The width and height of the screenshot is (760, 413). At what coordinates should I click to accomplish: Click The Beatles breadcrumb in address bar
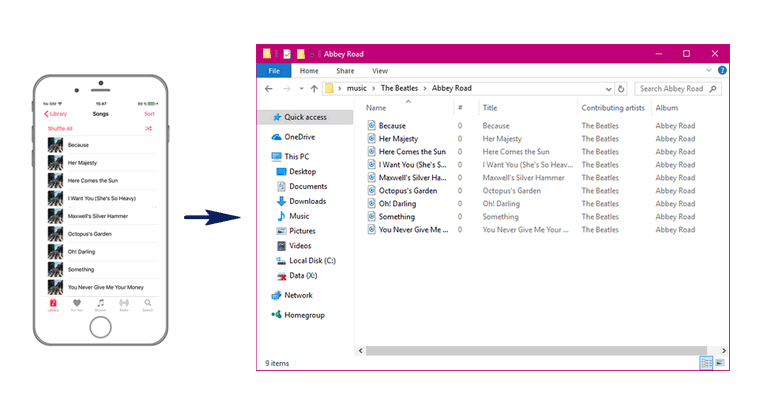pyautogui.click(x=399, y=88)
